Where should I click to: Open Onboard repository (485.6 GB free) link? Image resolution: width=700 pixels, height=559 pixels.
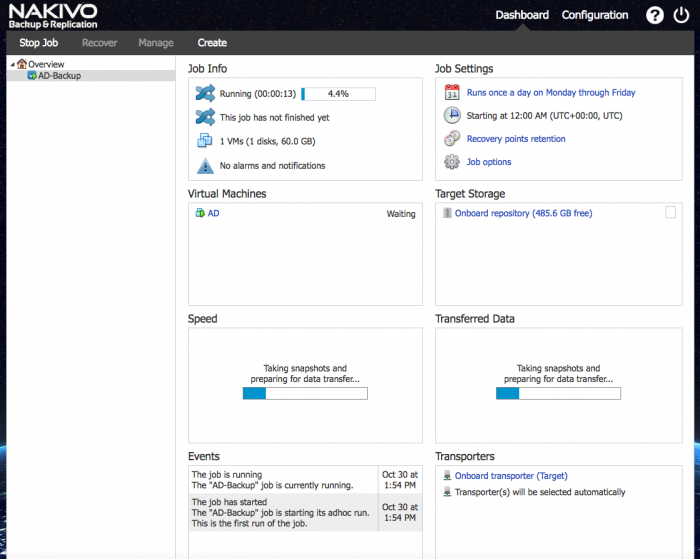point(523,213)
